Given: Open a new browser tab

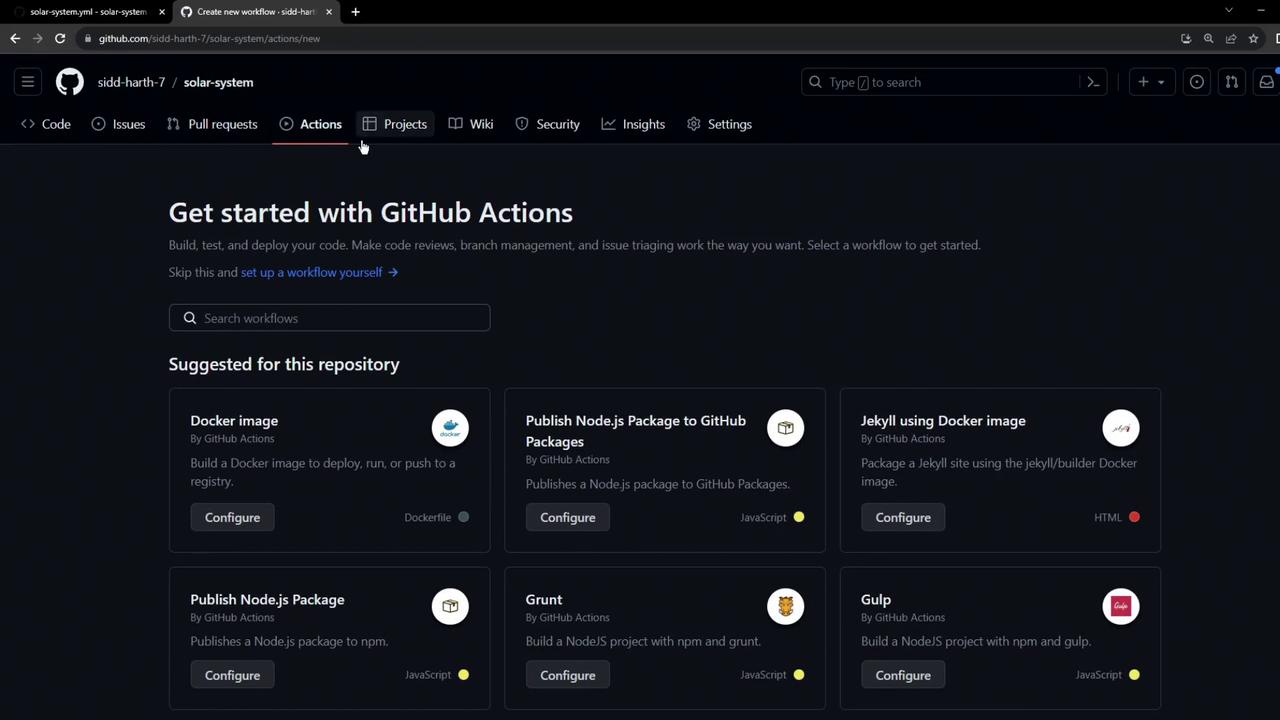Looking at the screenshot, I should coord(355,12).
